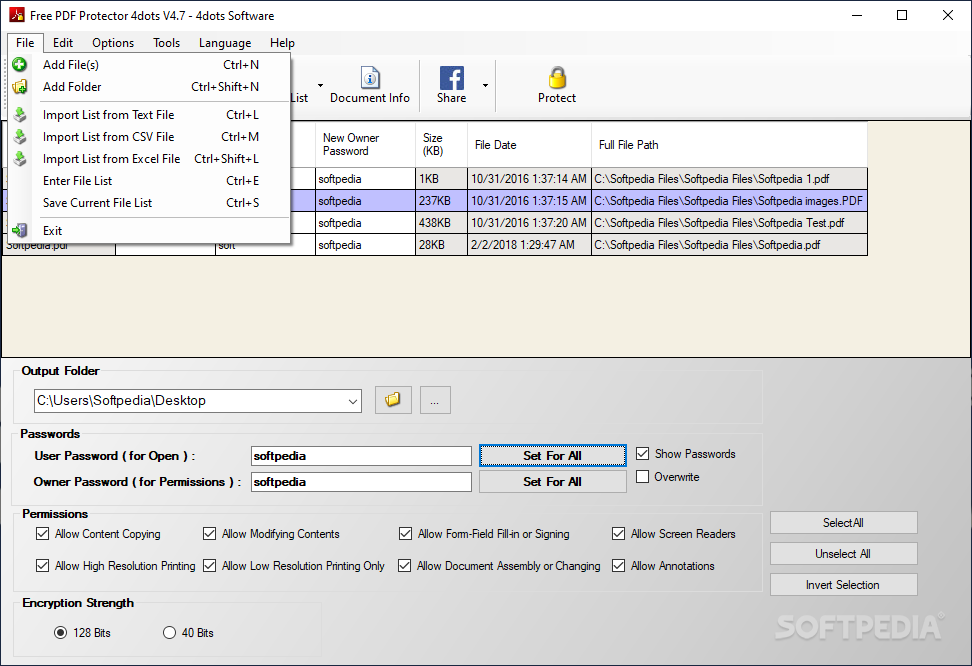Select Import List from Text File
The width and height of the screenshot is (972, 666).
149,115
